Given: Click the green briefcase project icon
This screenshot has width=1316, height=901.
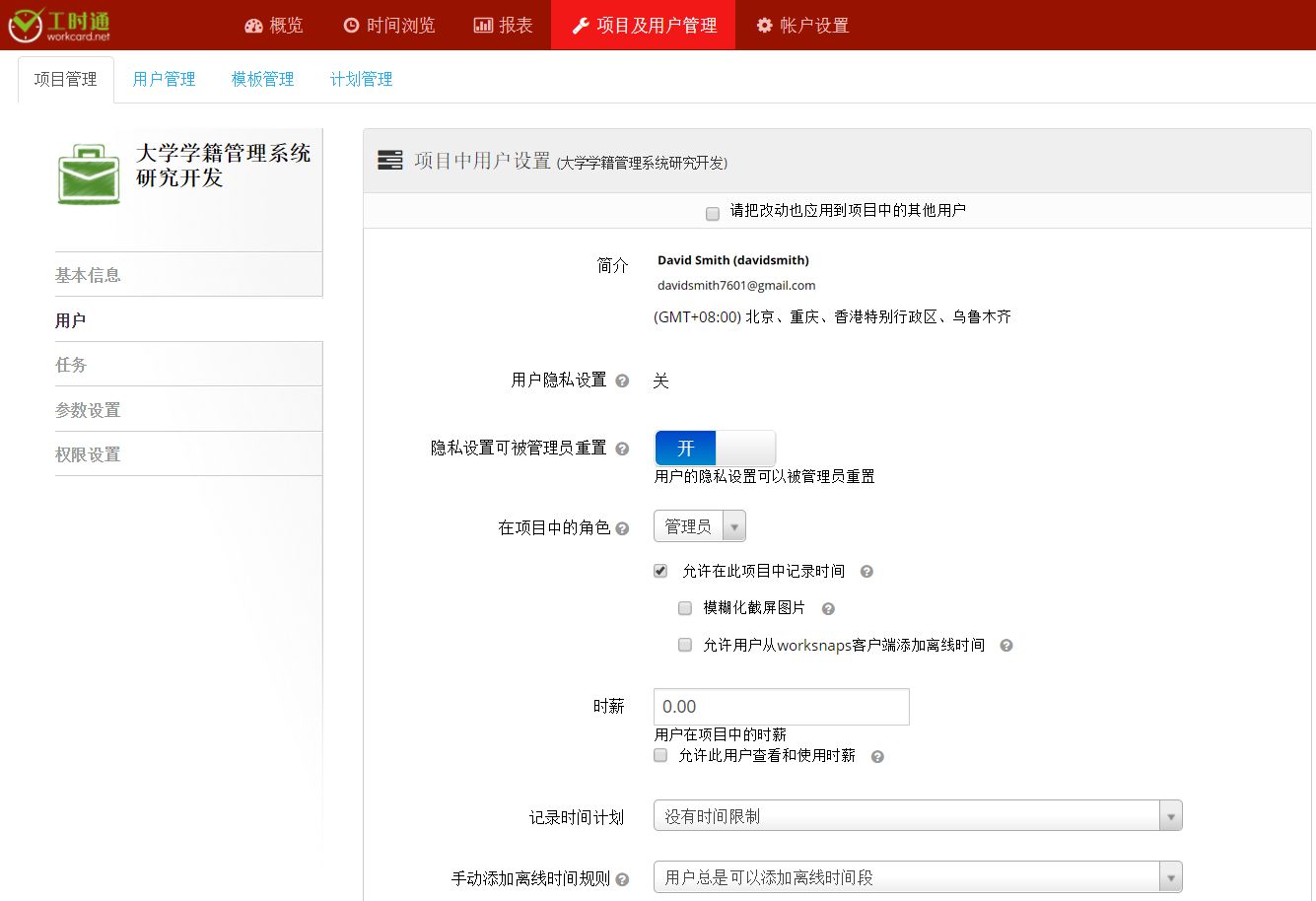Looking at the screenshot, I should pyautogui.click(x=89, y=175).
